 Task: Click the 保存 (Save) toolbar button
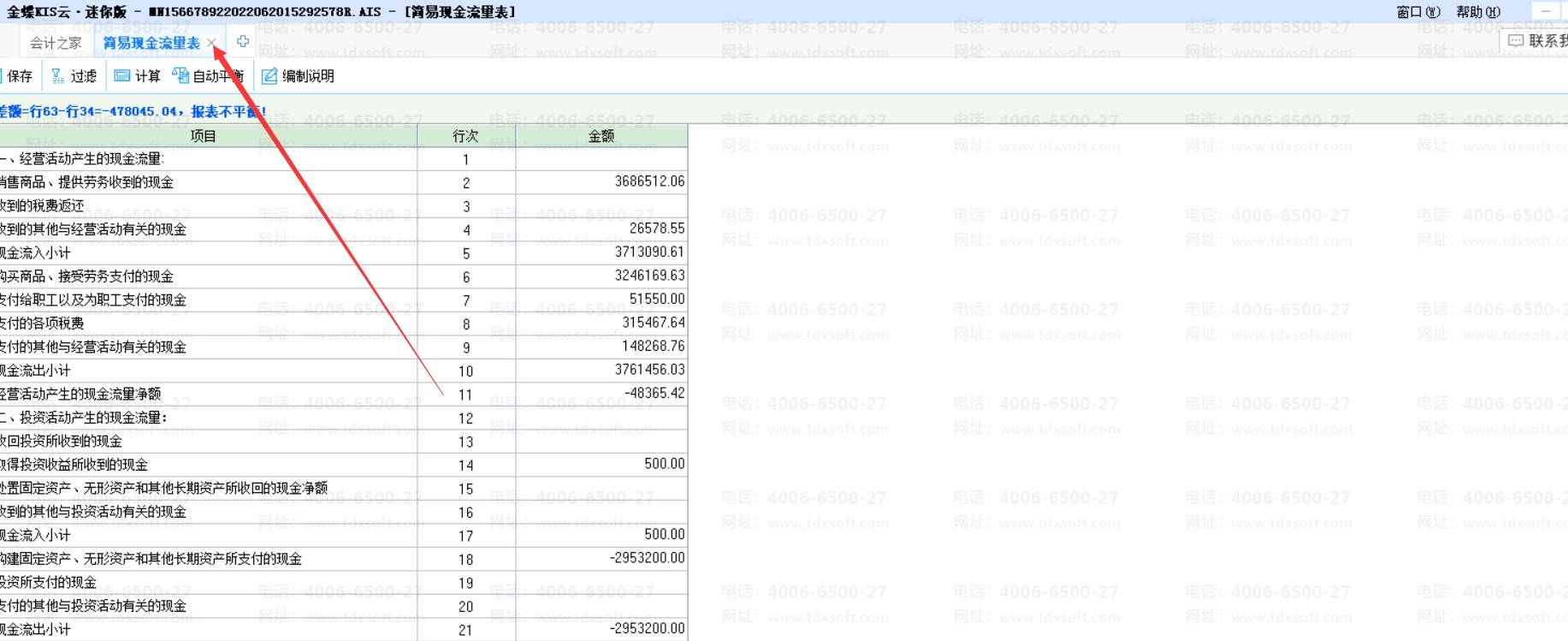coord(17,76)
